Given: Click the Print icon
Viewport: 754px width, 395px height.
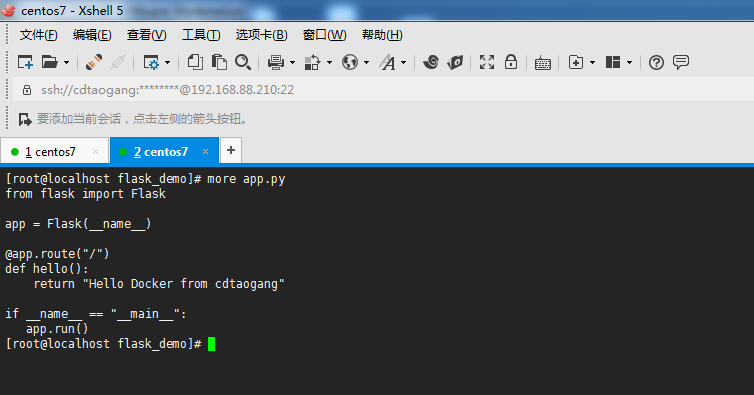Looking at the screenshot, I should (x=276, y=63).
